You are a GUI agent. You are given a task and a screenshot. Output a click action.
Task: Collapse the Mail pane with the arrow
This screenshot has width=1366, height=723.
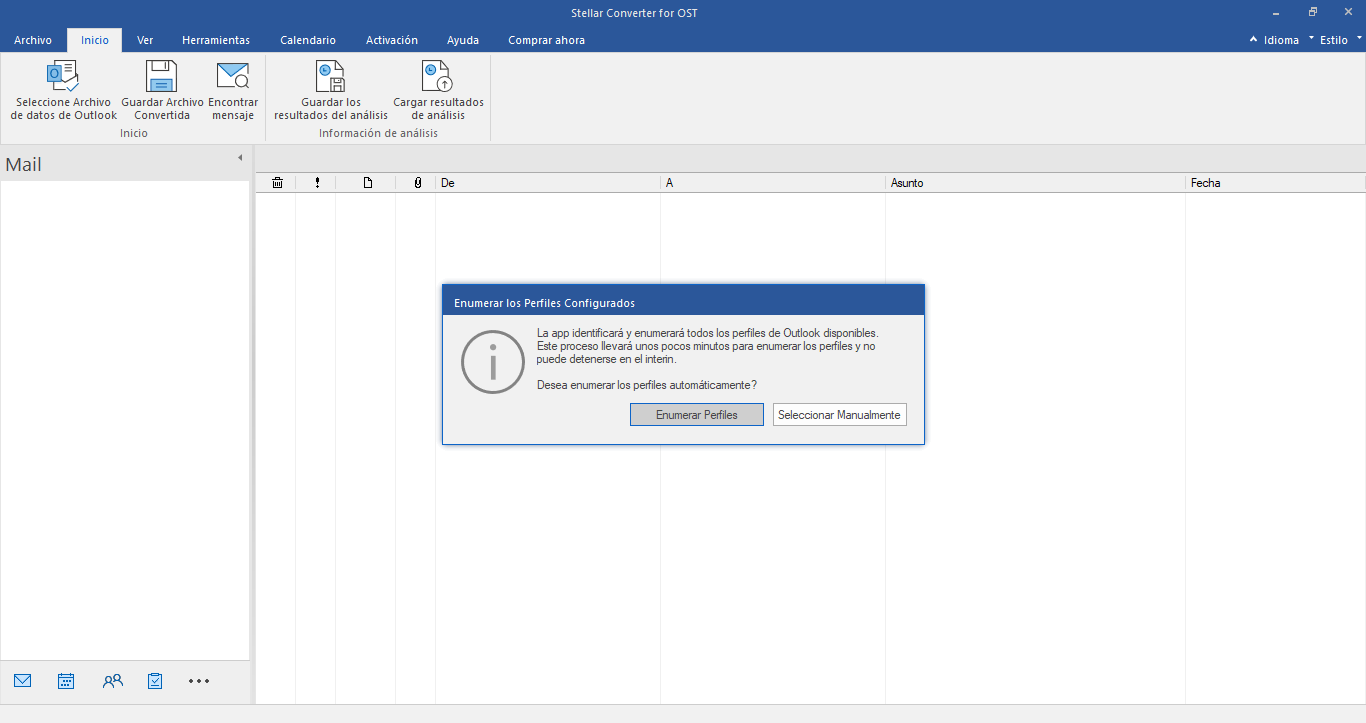(240, 158)
